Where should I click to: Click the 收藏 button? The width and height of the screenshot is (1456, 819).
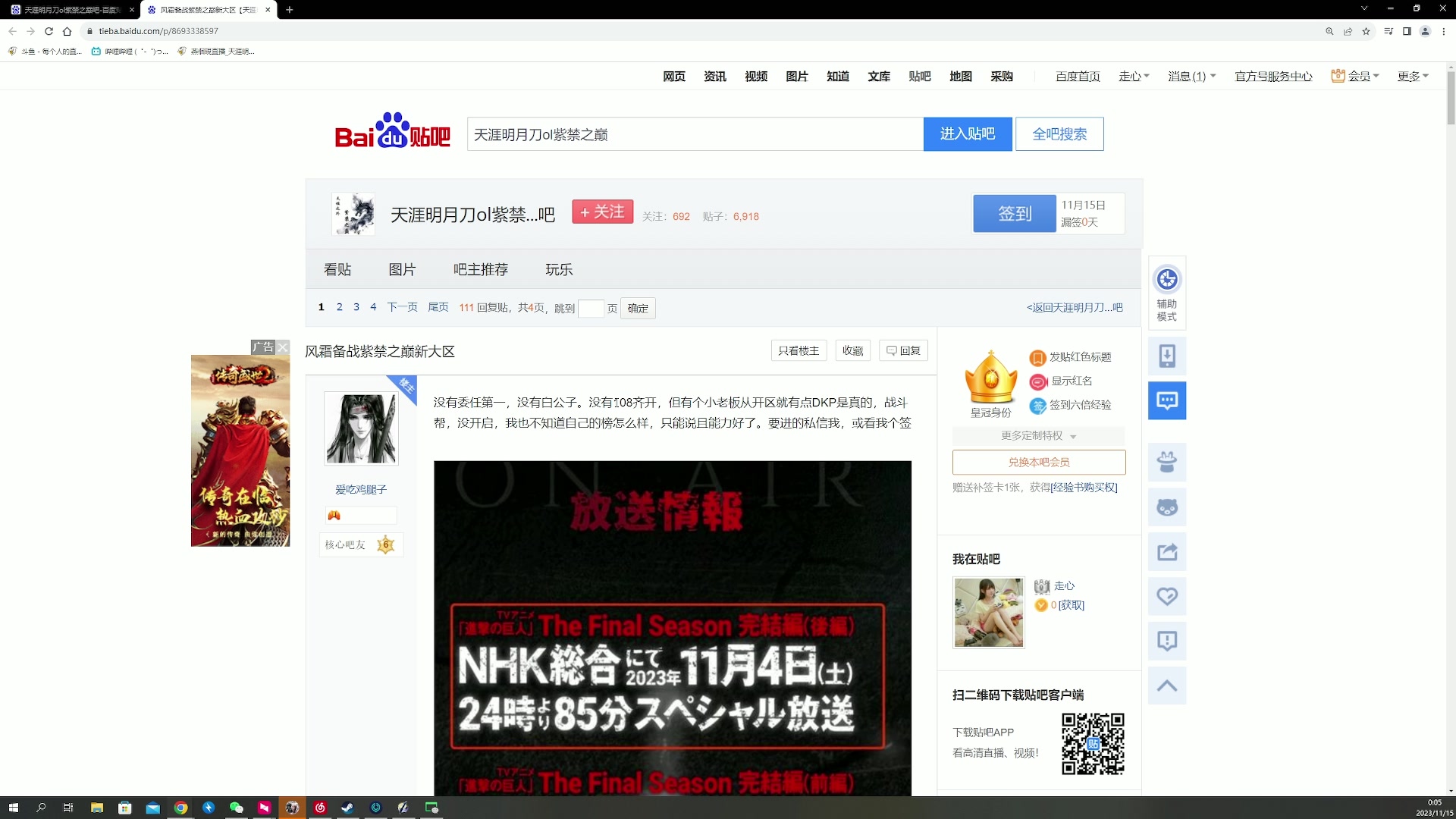pos(852,350)
